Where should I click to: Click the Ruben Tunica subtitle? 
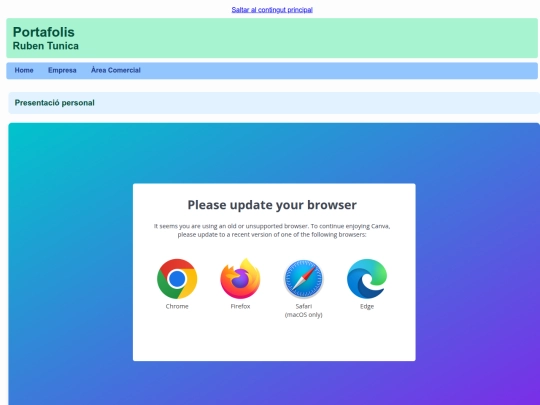[45, 46]
